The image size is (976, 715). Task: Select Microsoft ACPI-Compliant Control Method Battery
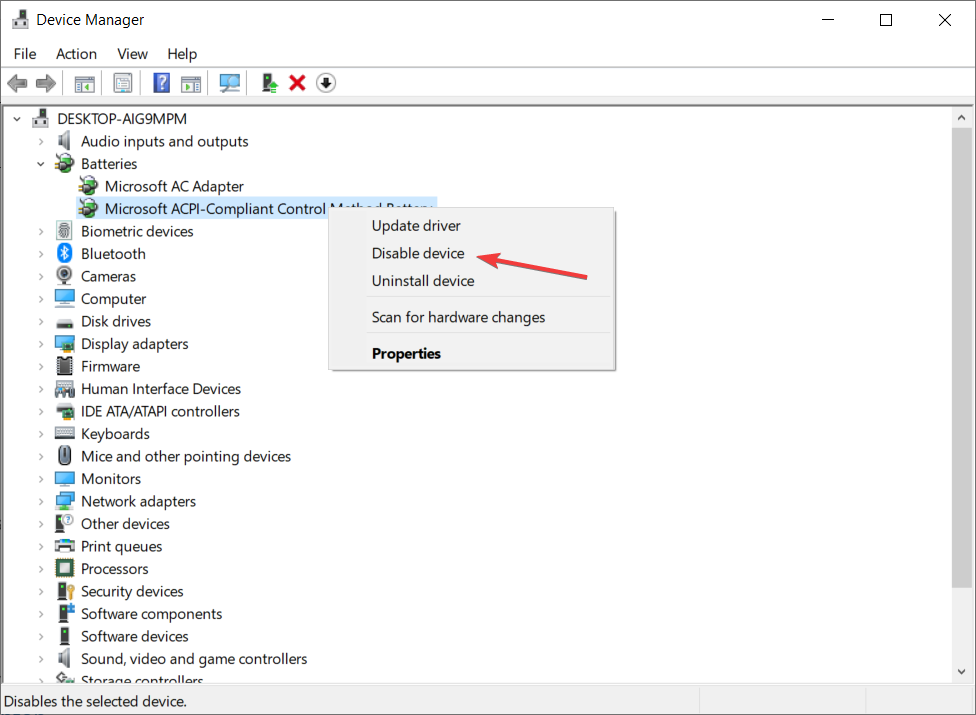click(256, 208)
